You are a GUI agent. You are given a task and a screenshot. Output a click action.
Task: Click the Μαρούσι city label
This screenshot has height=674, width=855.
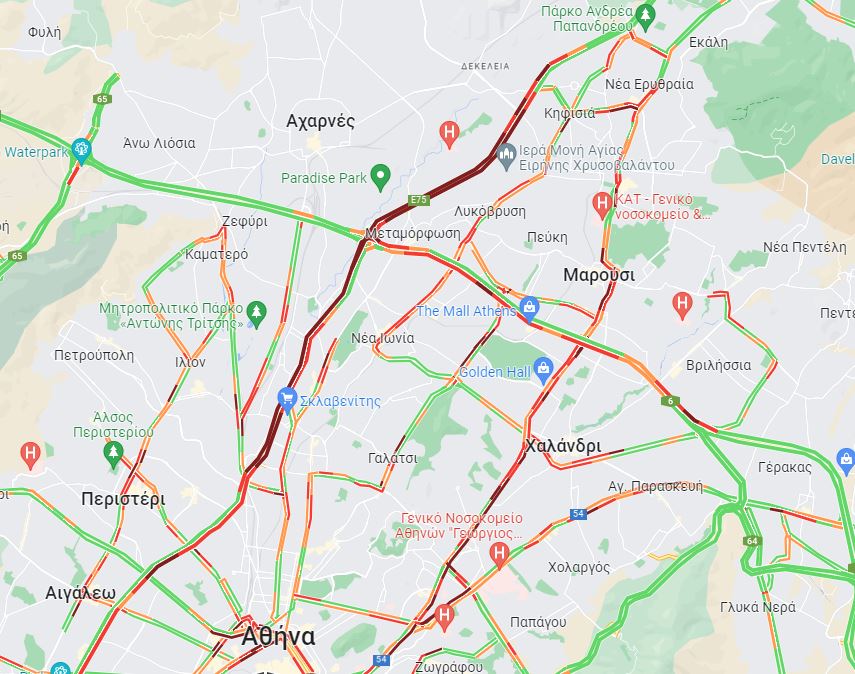[x=599, y=275]
